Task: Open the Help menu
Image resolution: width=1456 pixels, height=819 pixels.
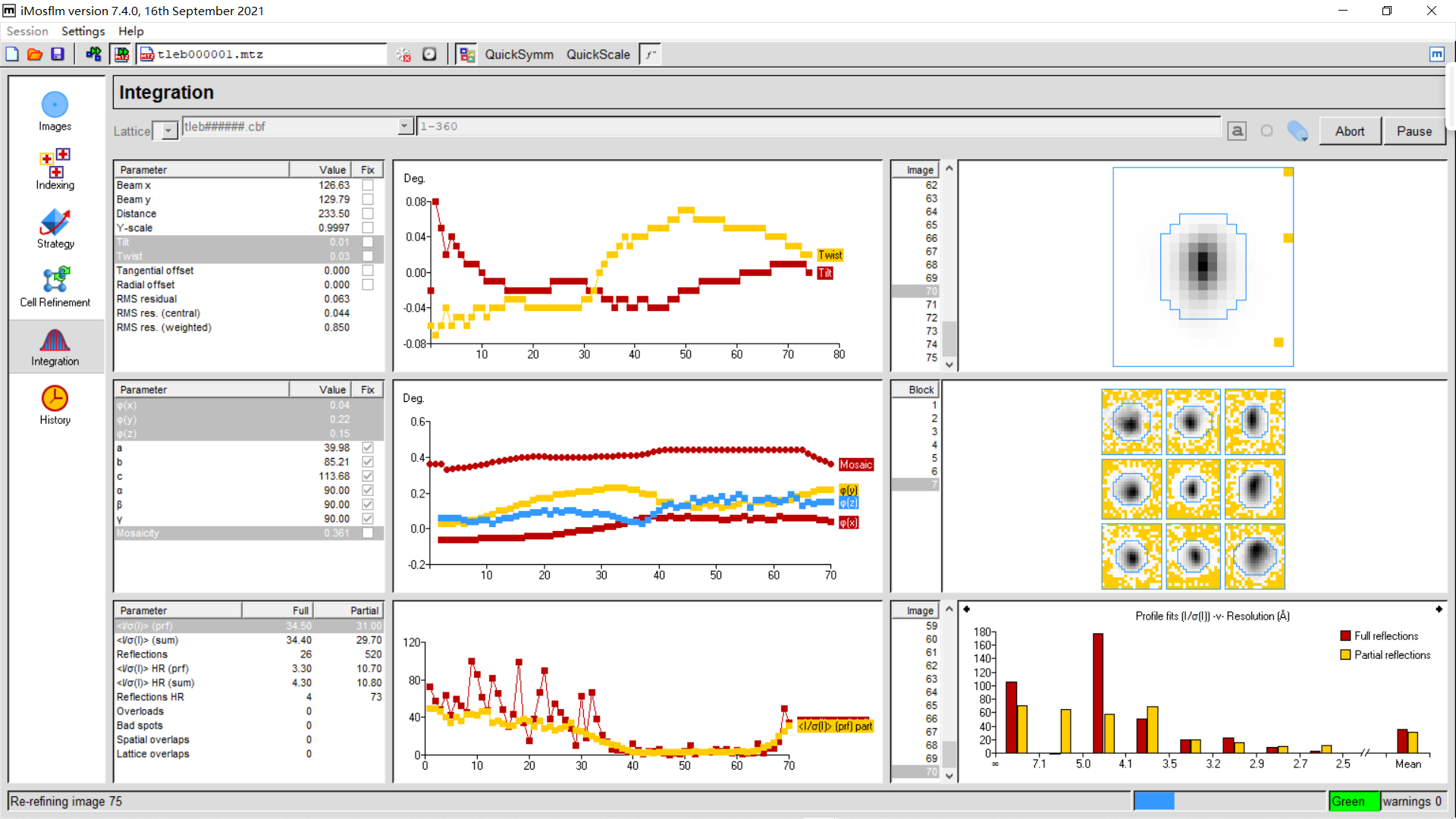Action: click(x=130, y=31)
